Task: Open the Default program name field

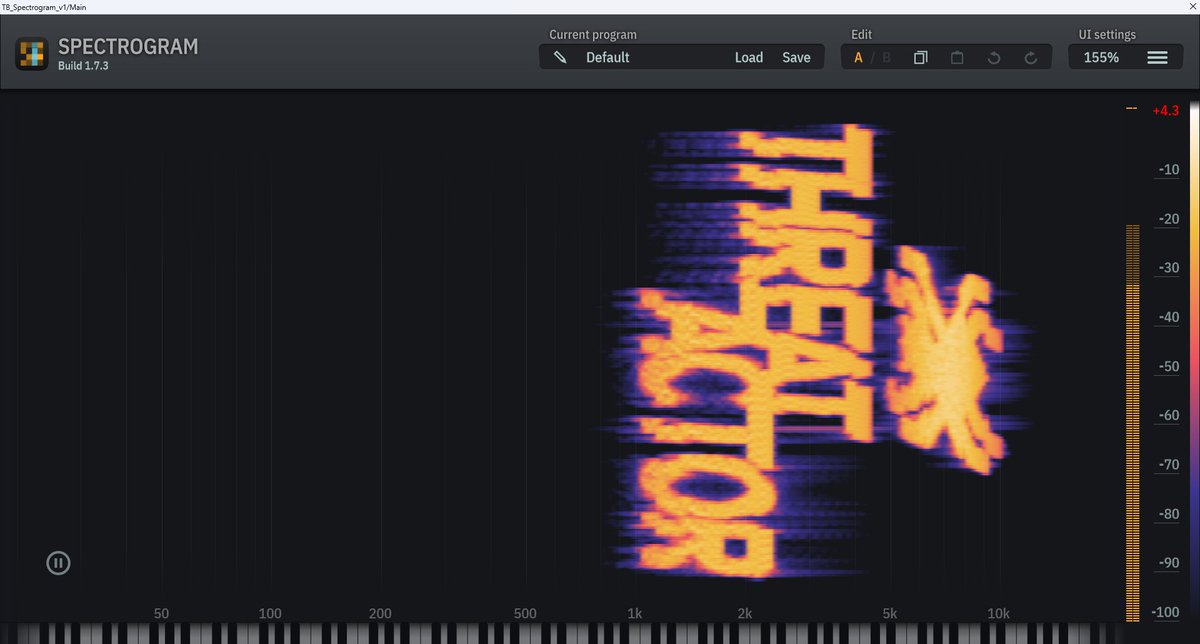Action: 607,57
